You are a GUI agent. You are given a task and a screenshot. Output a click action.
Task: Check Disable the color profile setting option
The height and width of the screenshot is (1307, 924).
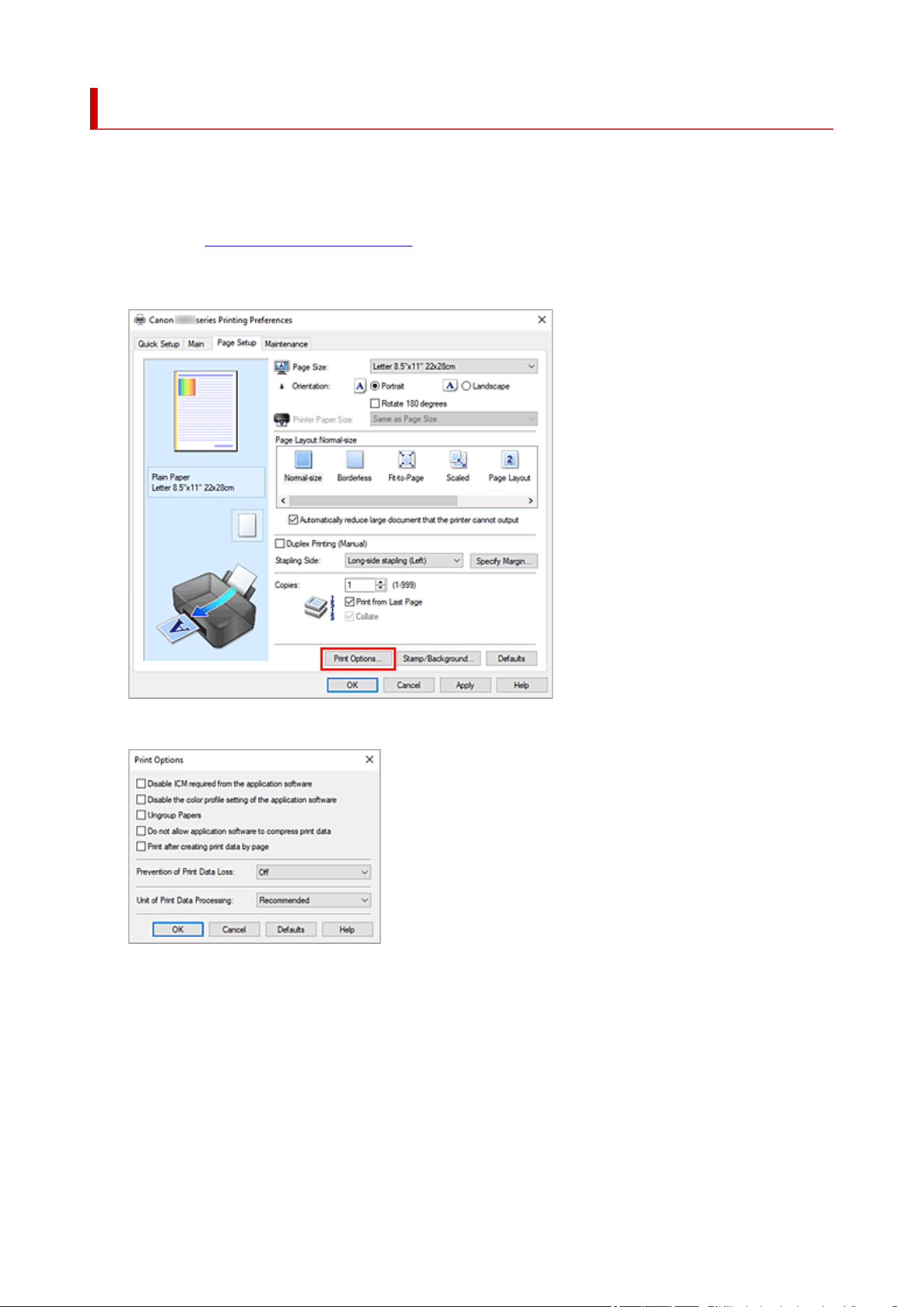pyautogui.click(x=141, y=800)
